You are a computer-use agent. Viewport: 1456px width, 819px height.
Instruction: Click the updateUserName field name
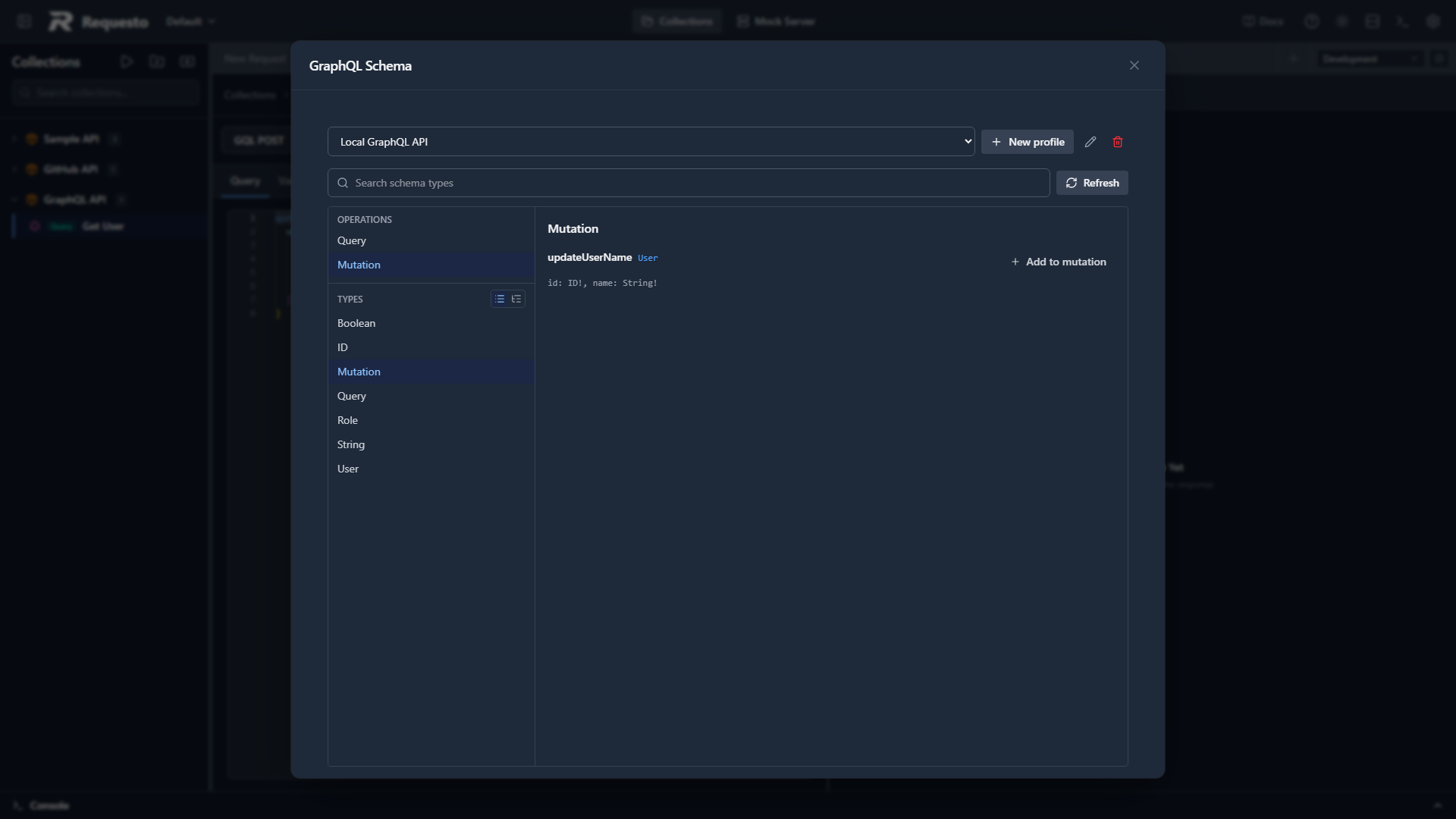(x=589, y=257)
